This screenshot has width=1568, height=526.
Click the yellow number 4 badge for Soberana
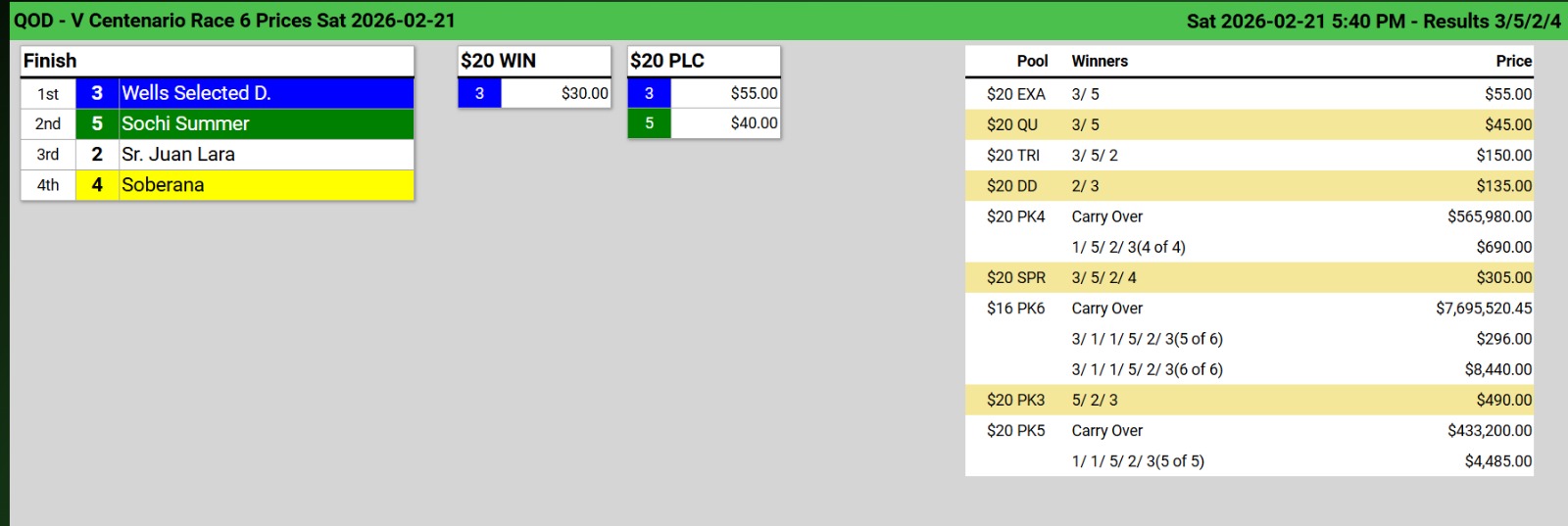pos(97,184)
